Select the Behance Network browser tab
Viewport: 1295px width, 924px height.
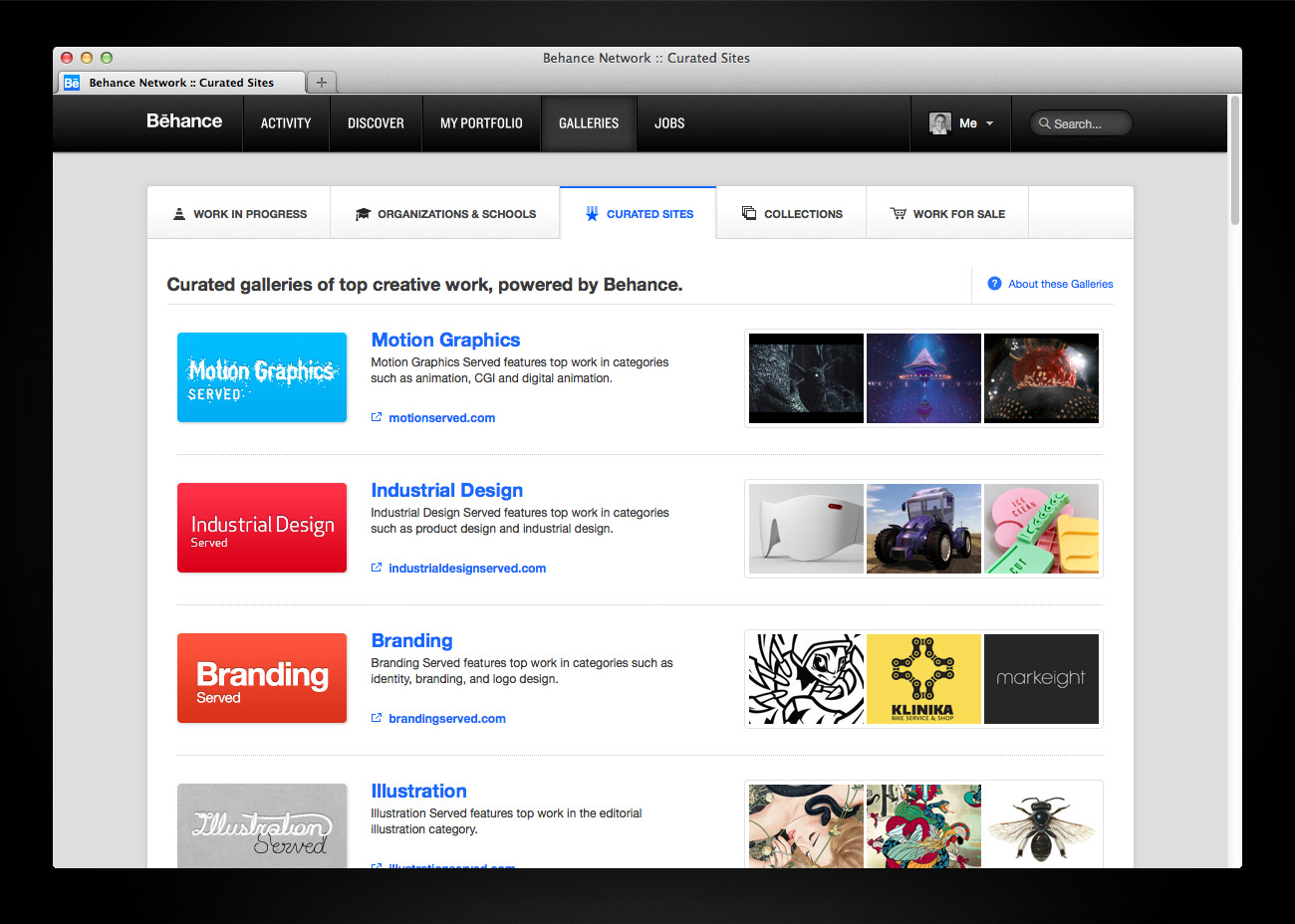[x=180, y=83]
